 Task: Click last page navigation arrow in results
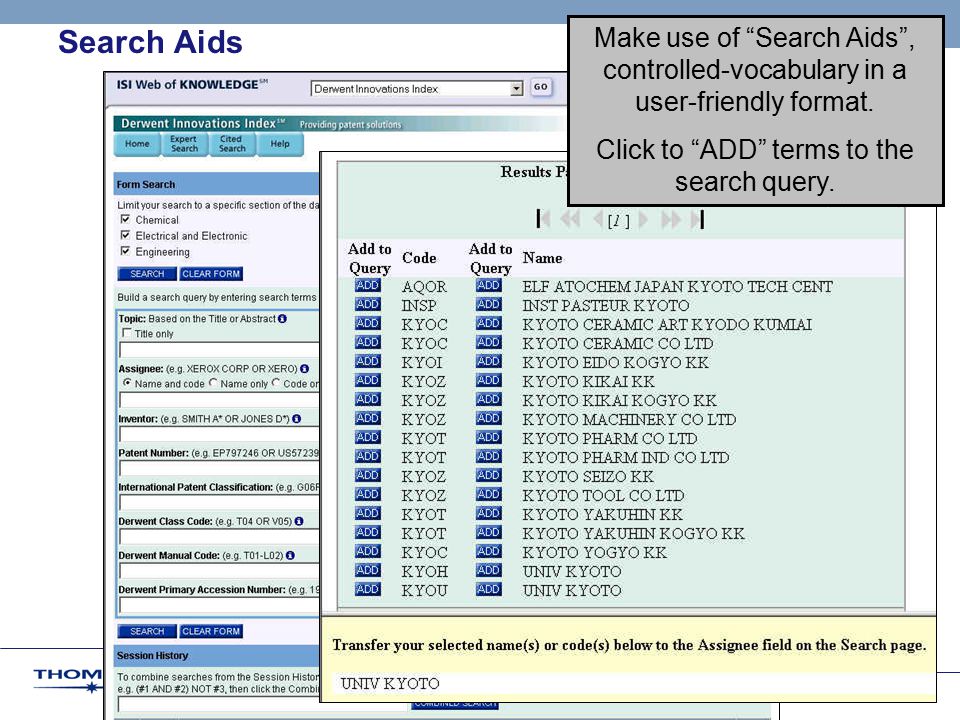click(x=698, y=219)
